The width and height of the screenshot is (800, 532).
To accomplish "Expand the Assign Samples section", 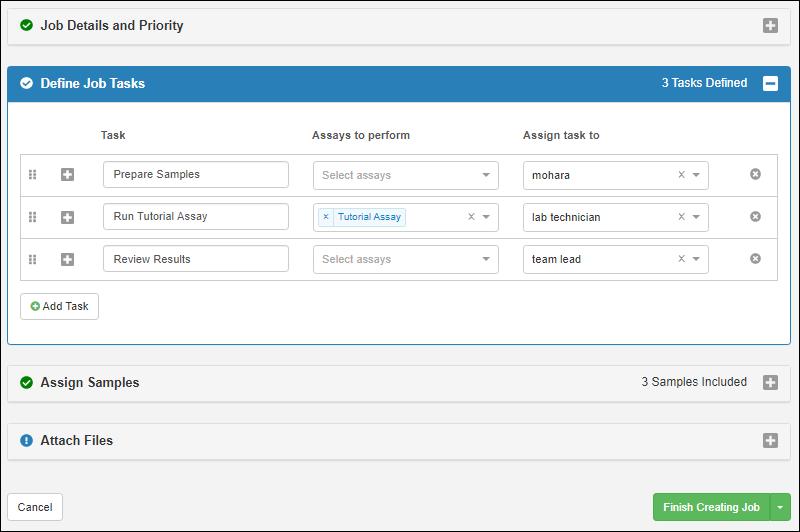I will [770, 383].
